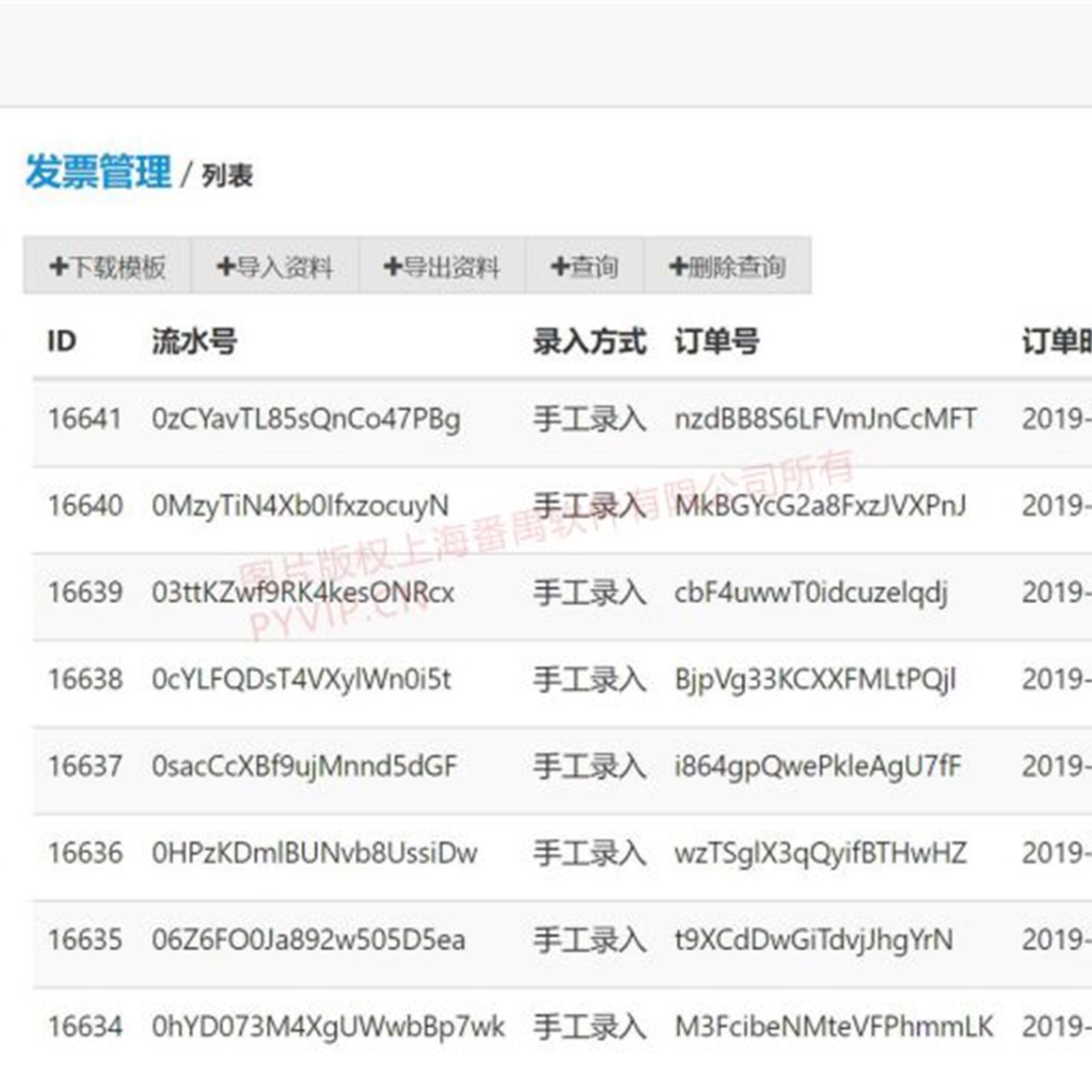Click order number M3FcibeNMteVFPhmmLK

(833, 1026)
